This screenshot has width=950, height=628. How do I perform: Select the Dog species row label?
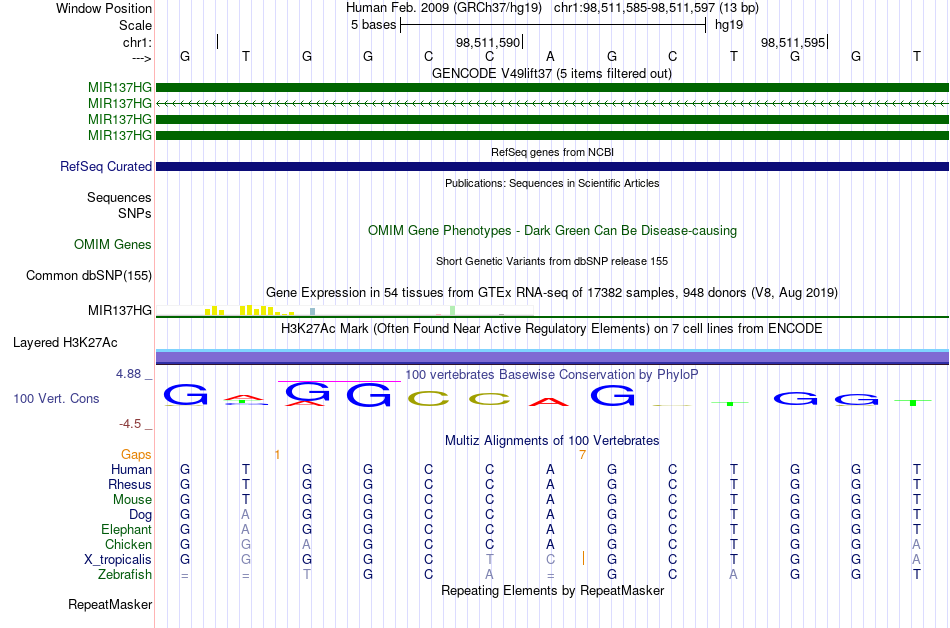coord(140,515)
